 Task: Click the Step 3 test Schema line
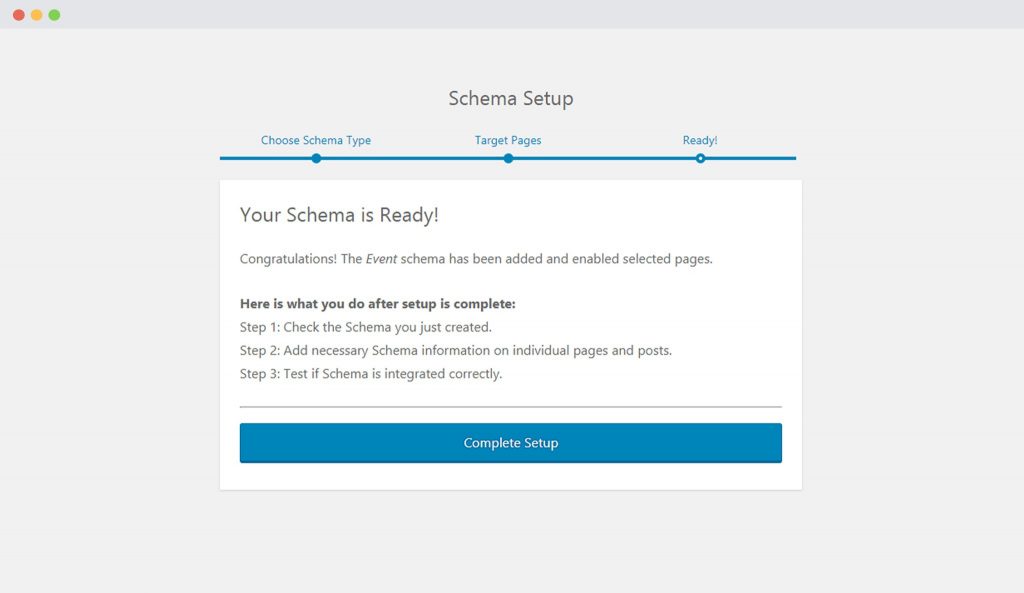[371, 375]
